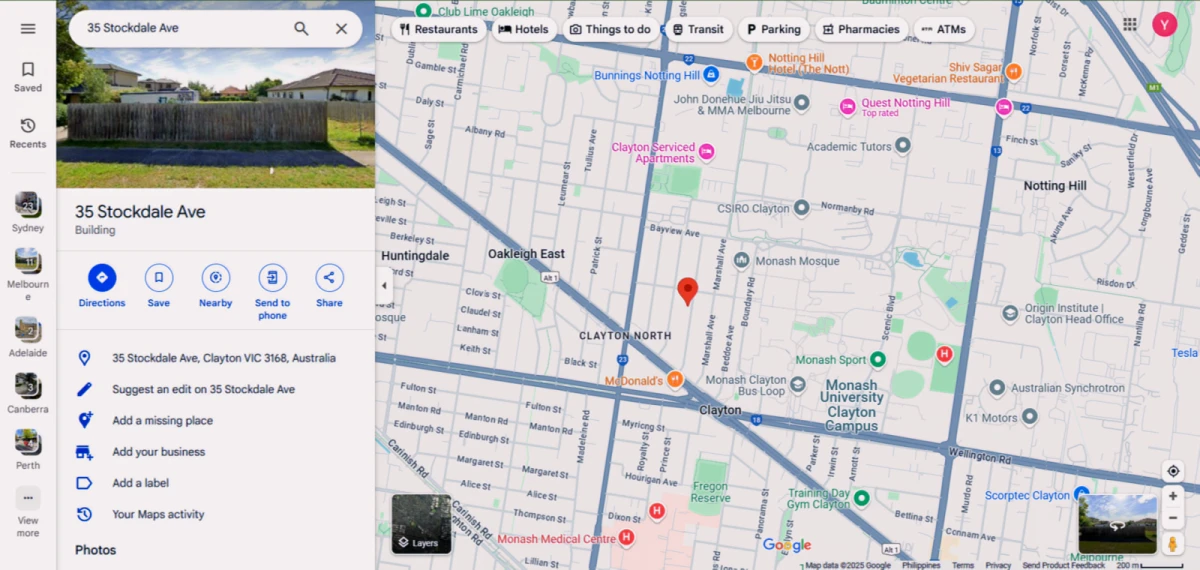Select Club Lime Oakleigh marker

click(x=423, y=10)
